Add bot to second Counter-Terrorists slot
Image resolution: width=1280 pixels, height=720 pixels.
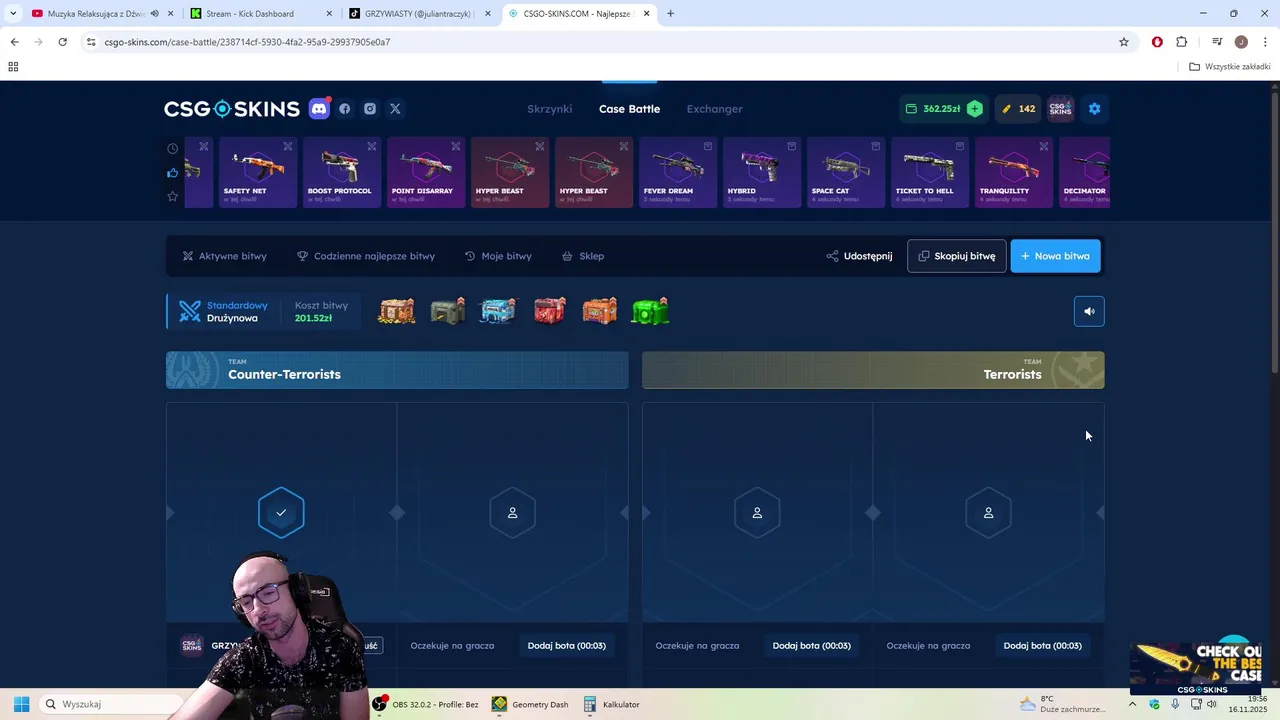tap(567, 646)
